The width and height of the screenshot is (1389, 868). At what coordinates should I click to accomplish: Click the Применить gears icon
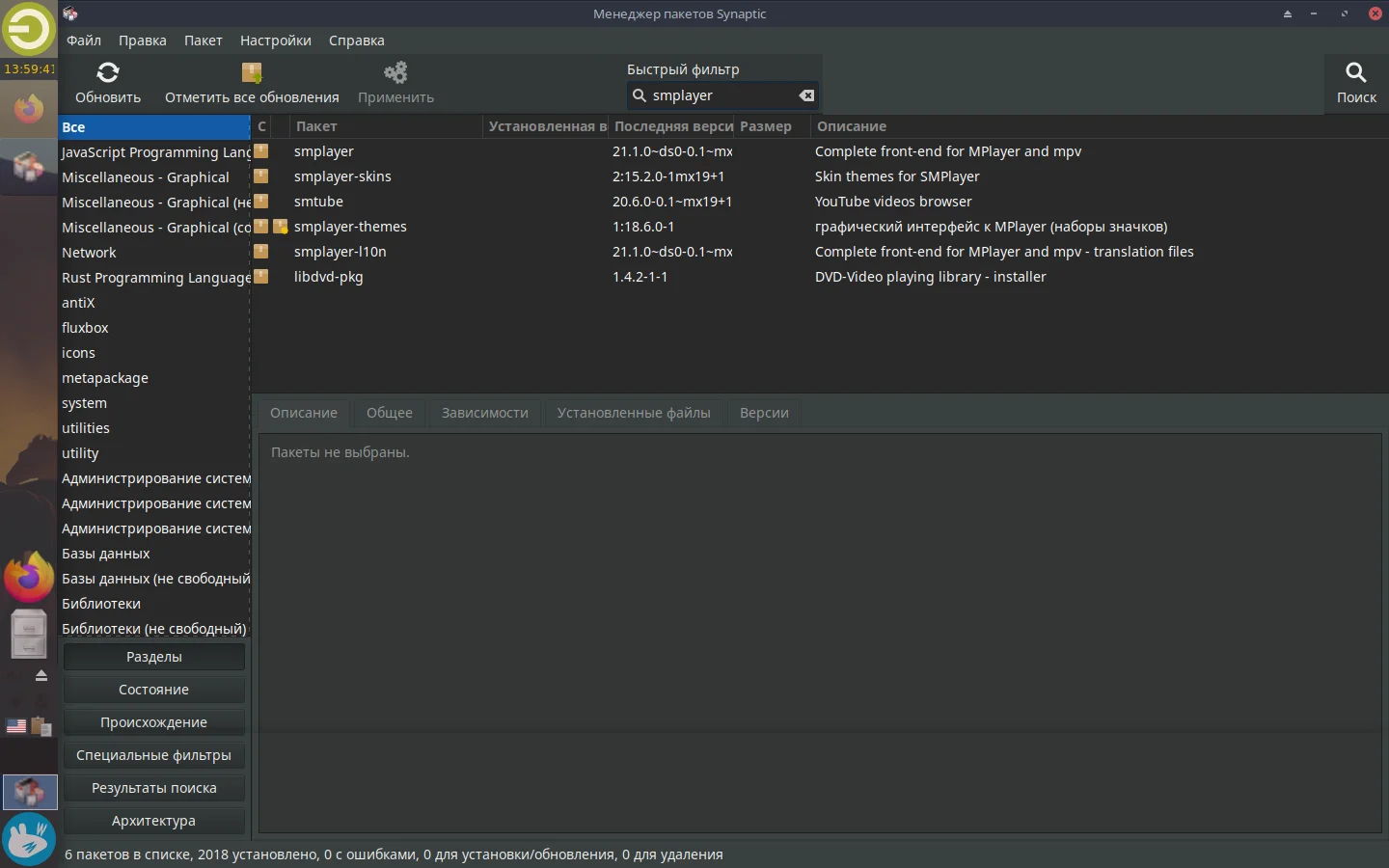pos(395,72)
